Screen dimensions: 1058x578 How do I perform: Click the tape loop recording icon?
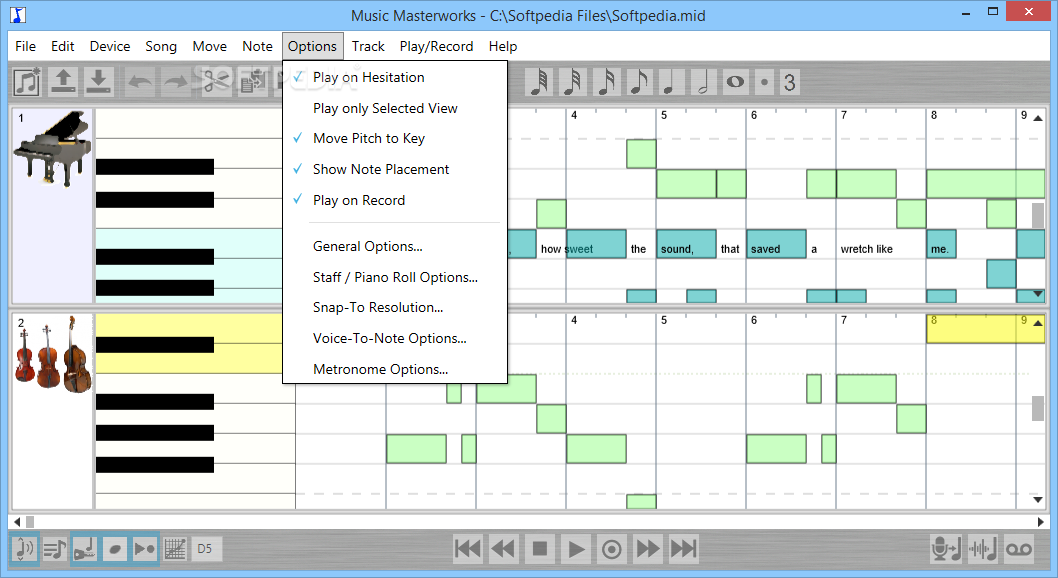(x=1019, y=548)
